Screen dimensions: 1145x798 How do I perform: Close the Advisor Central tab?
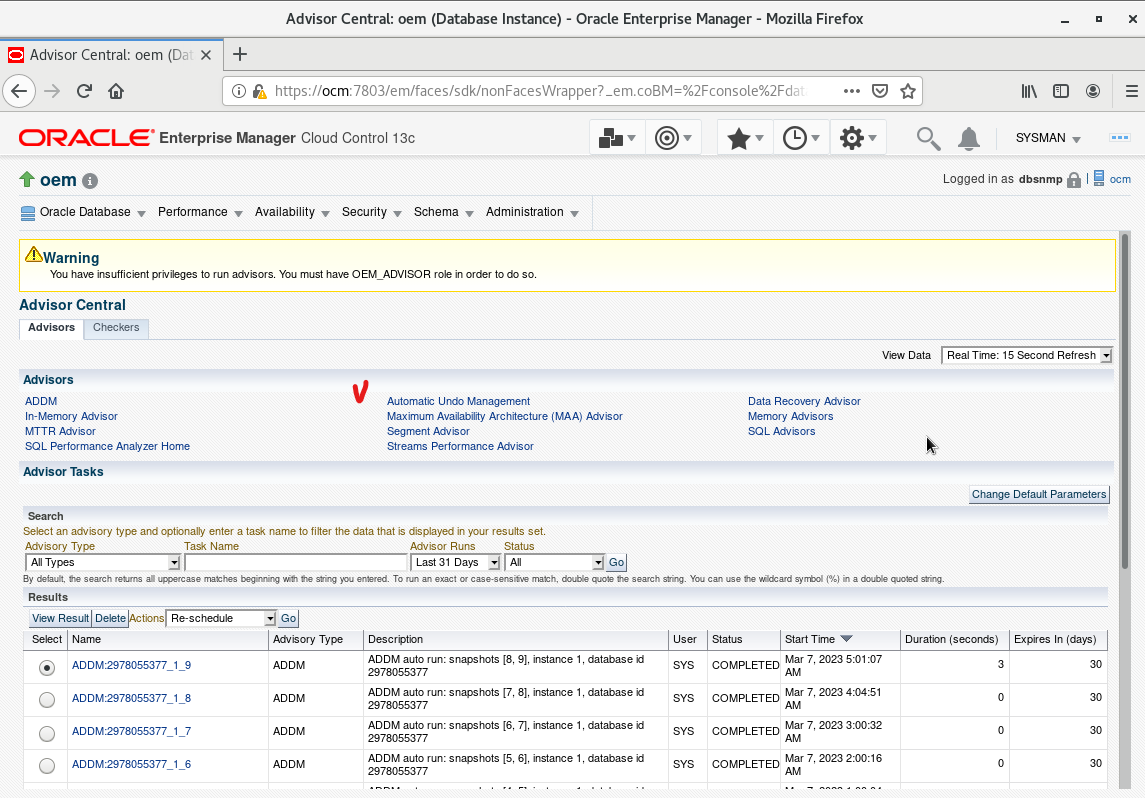click(206, 55)
